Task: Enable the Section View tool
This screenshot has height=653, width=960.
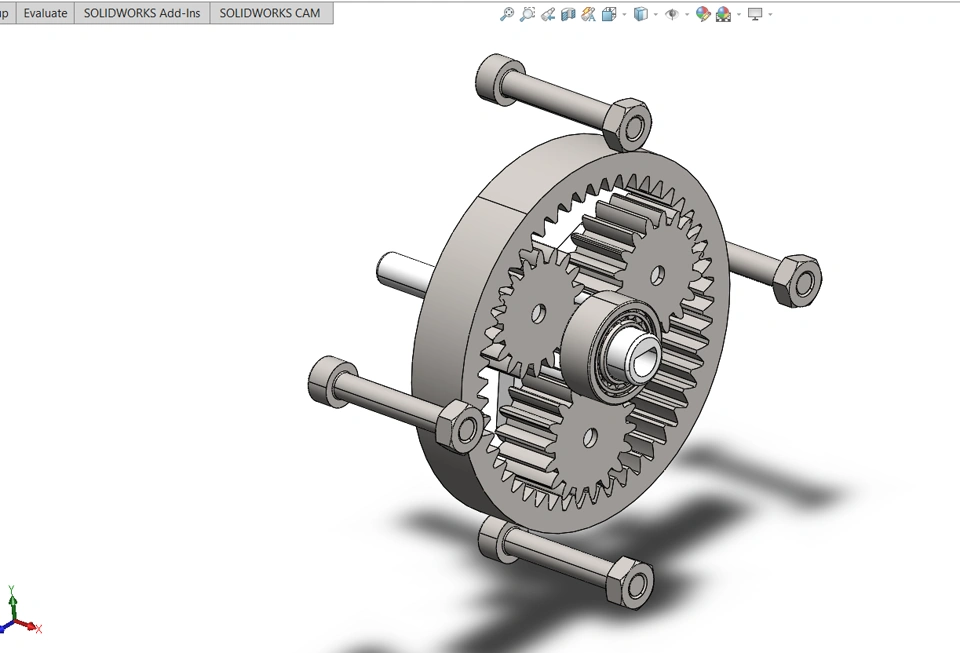Action: [x=567, y=14]
